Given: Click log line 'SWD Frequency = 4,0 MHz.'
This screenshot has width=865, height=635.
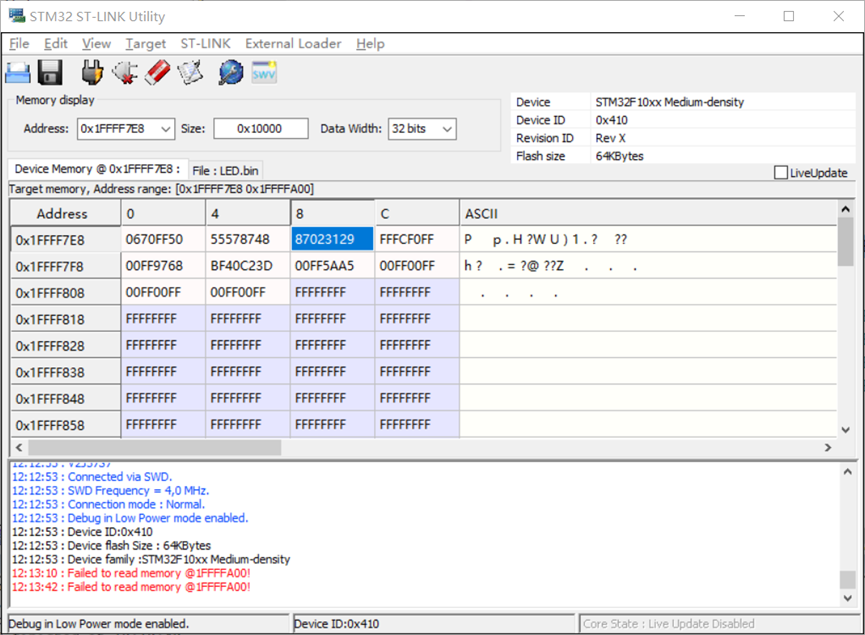Looking at the screenshot, I should [110, 490].
